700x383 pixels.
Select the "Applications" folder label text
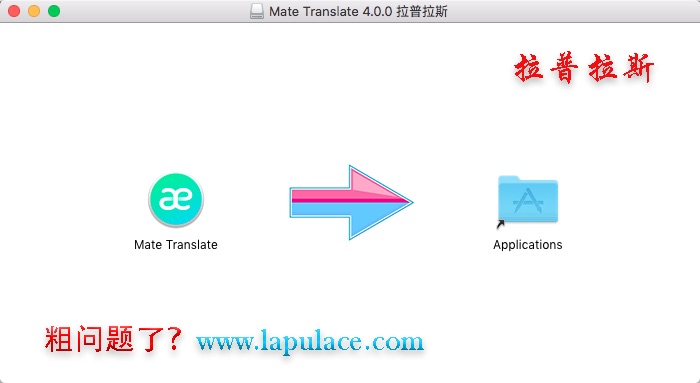click(528, 245)
